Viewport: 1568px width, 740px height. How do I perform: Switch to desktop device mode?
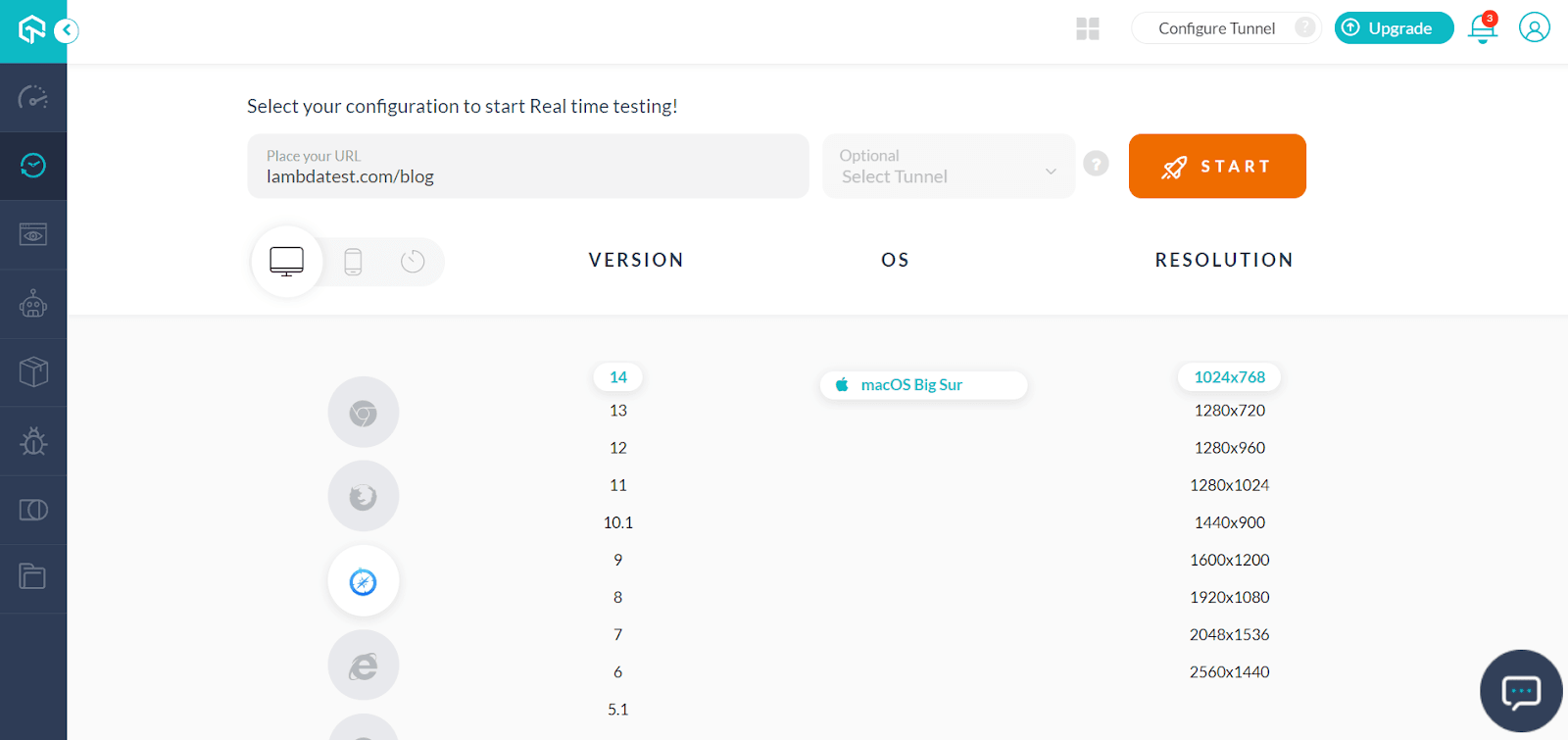point(287,262)
